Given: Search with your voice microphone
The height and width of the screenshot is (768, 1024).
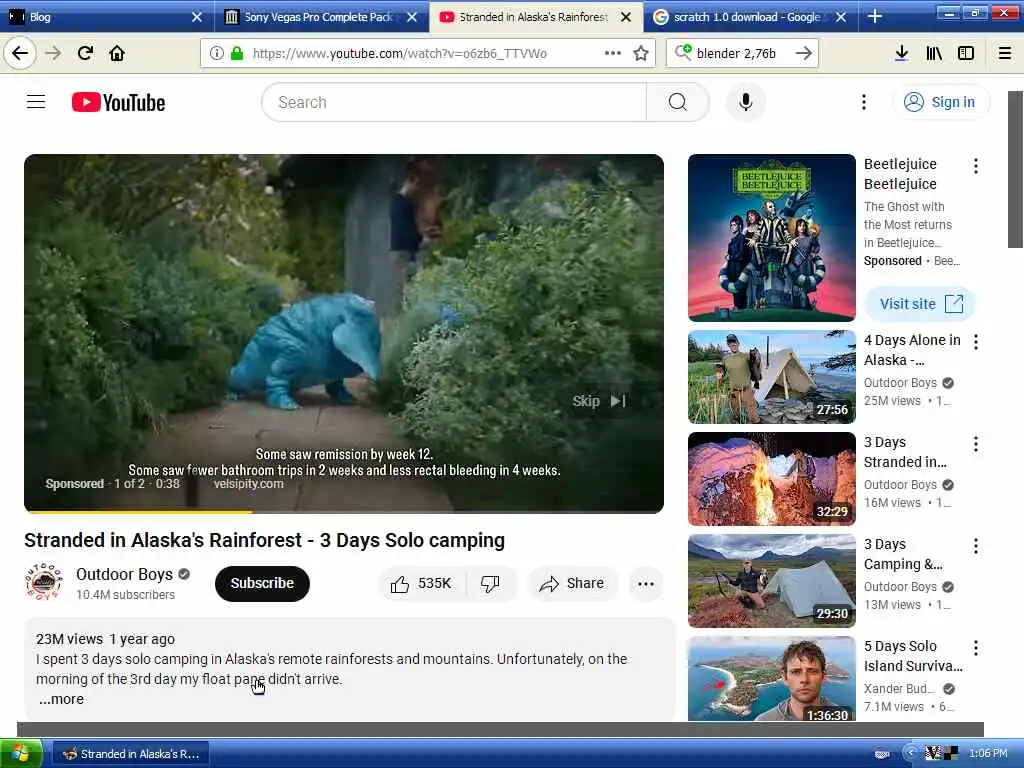Looking at the screenshot, I should coord(745,102).
